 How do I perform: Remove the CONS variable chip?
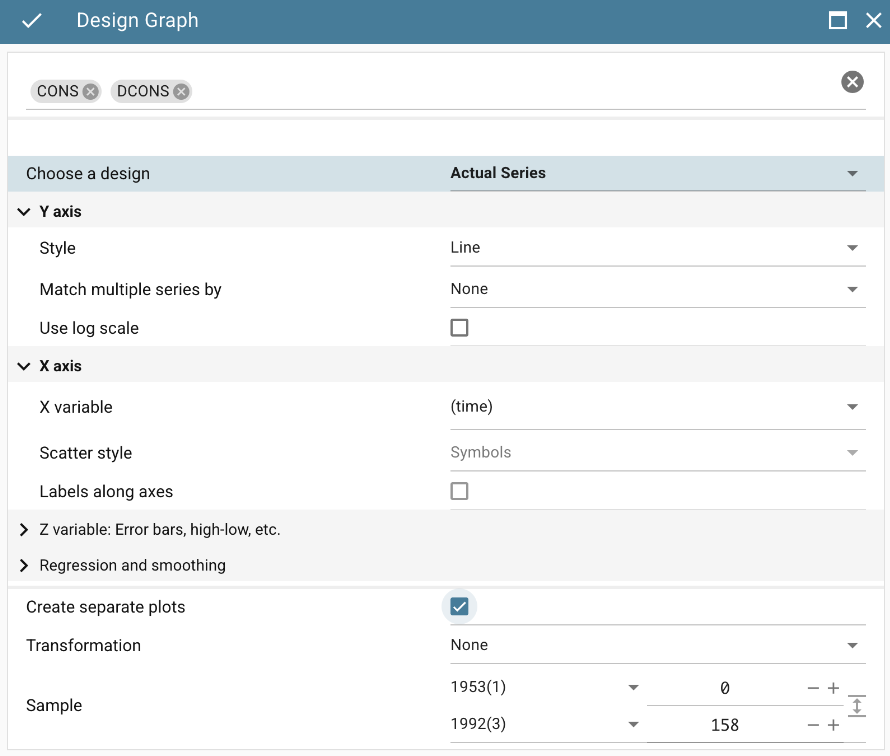click(x=91, y=91)
